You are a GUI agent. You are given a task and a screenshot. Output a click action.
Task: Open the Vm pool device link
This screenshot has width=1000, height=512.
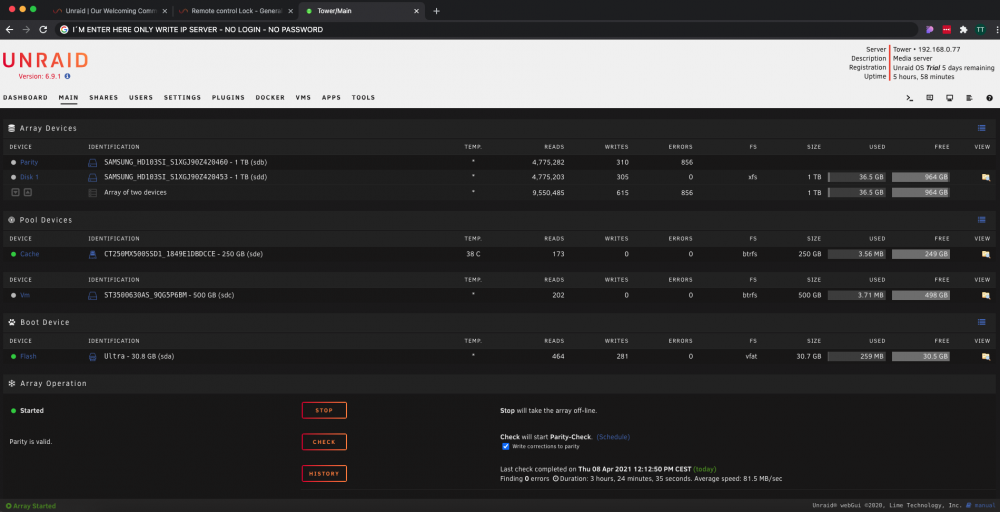coord(25,295)
